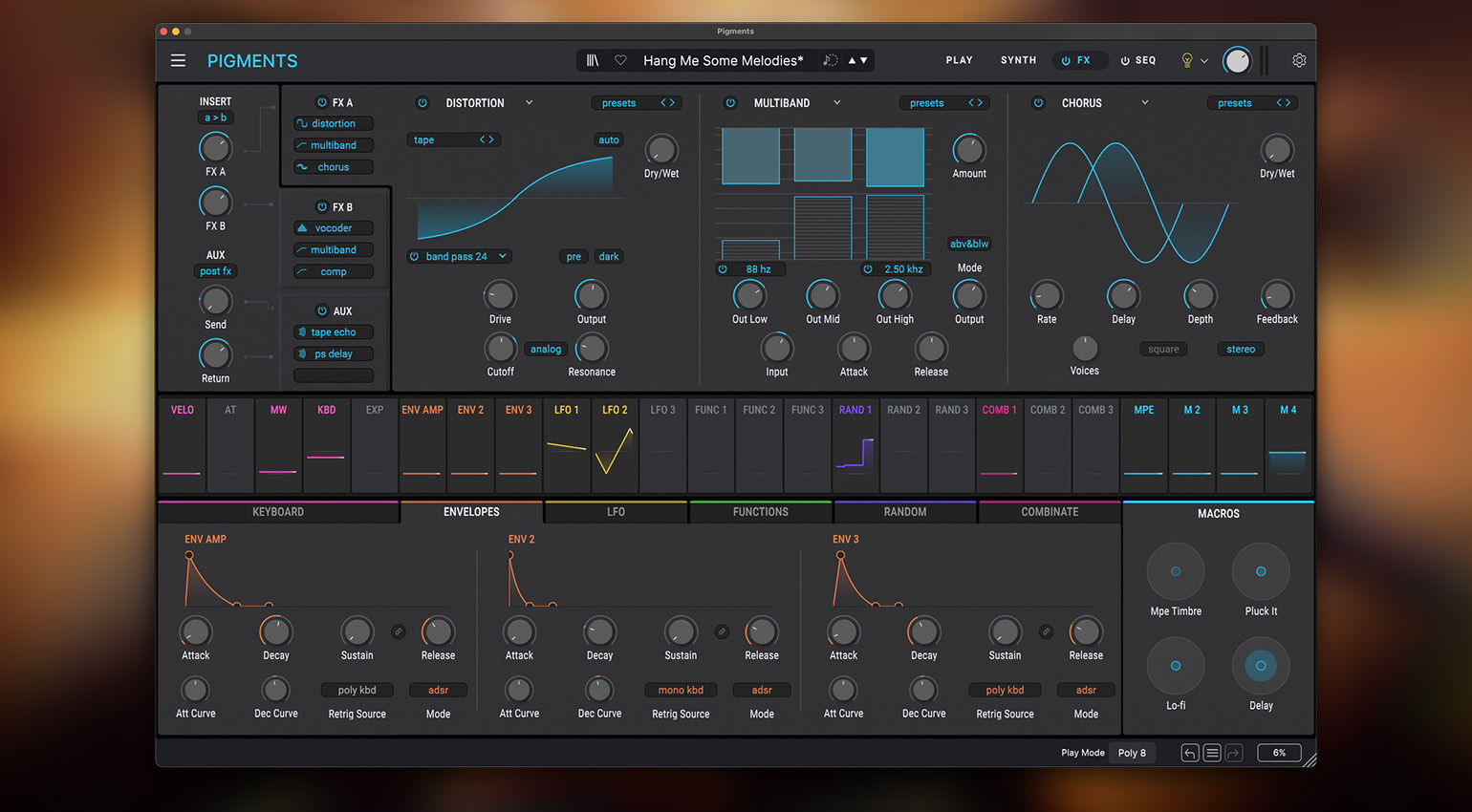Viewport: 1472px width, 812px height.
Task: Click the undo arrow in status bar
Action: (x=1190, y=753)
